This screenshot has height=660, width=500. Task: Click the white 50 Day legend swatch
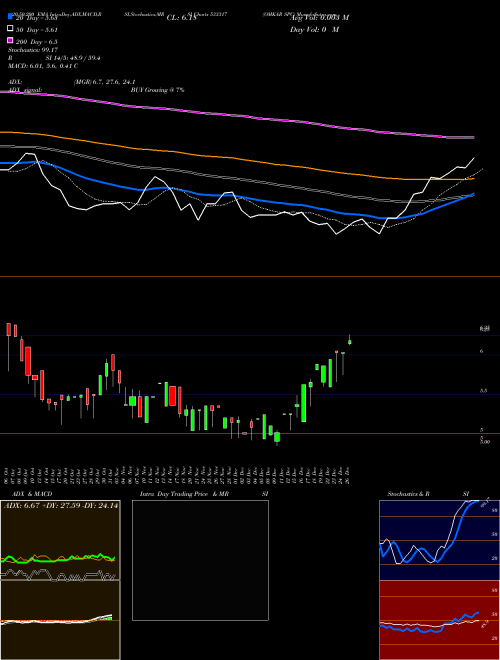(x=10, y=29)
